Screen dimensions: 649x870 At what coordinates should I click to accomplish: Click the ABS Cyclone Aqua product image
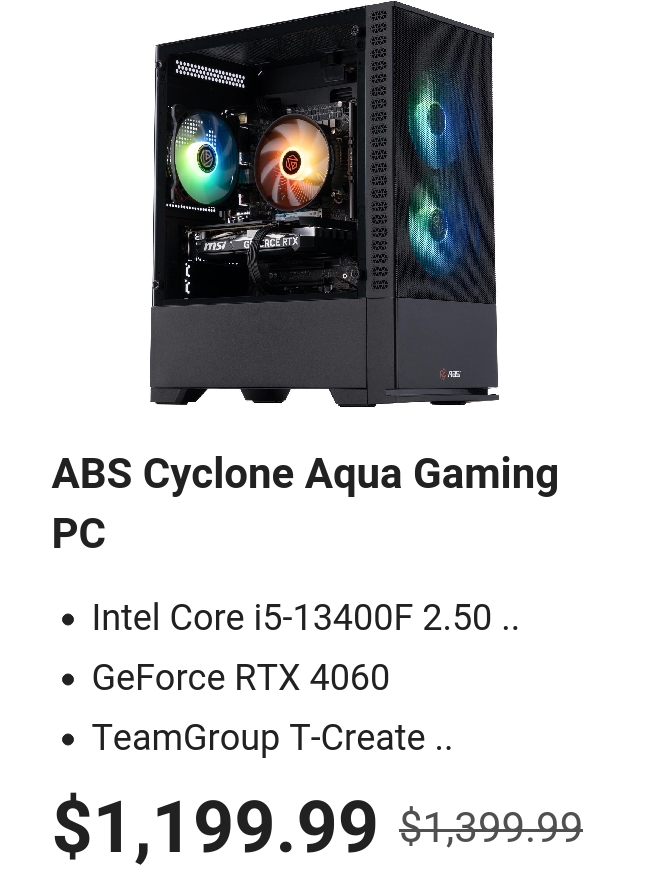click(x=324, y=204)
